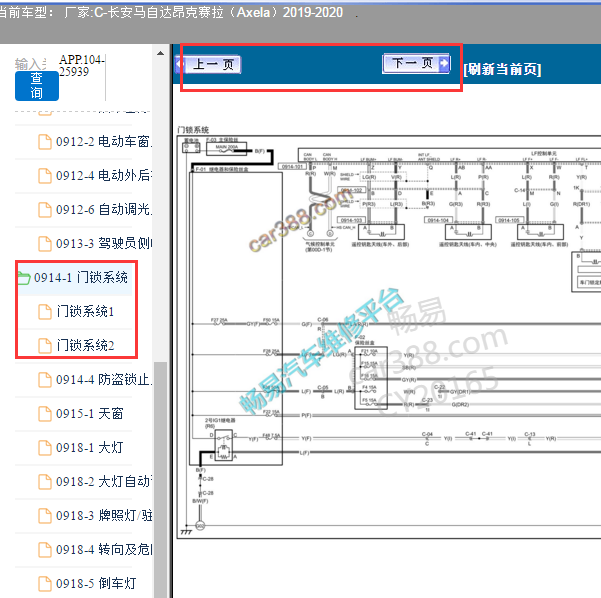Click the document icon beside 0913-3

45,244
